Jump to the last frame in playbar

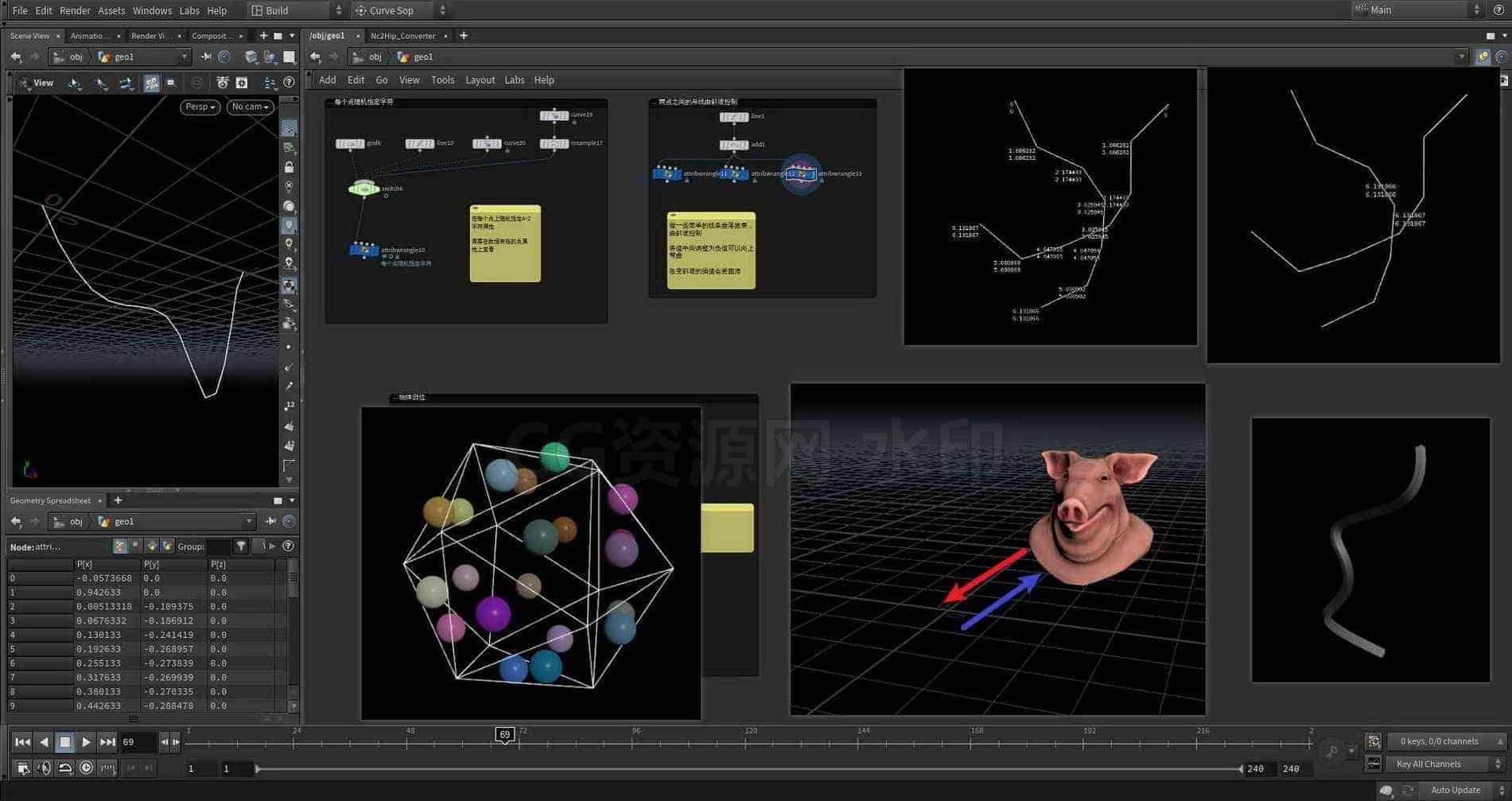point(107,742)
